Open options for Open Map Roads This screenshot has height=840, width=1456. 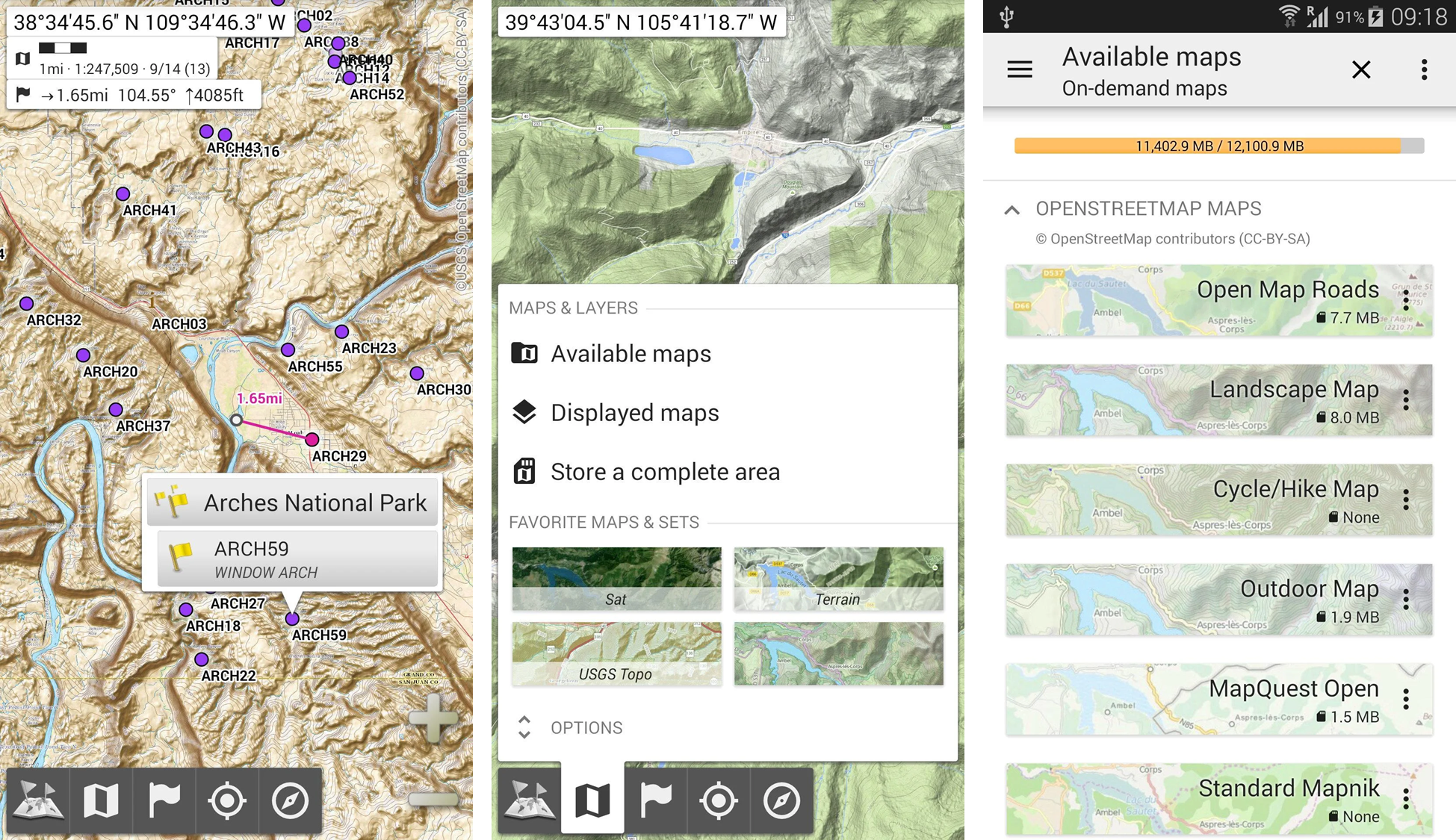1406,300
